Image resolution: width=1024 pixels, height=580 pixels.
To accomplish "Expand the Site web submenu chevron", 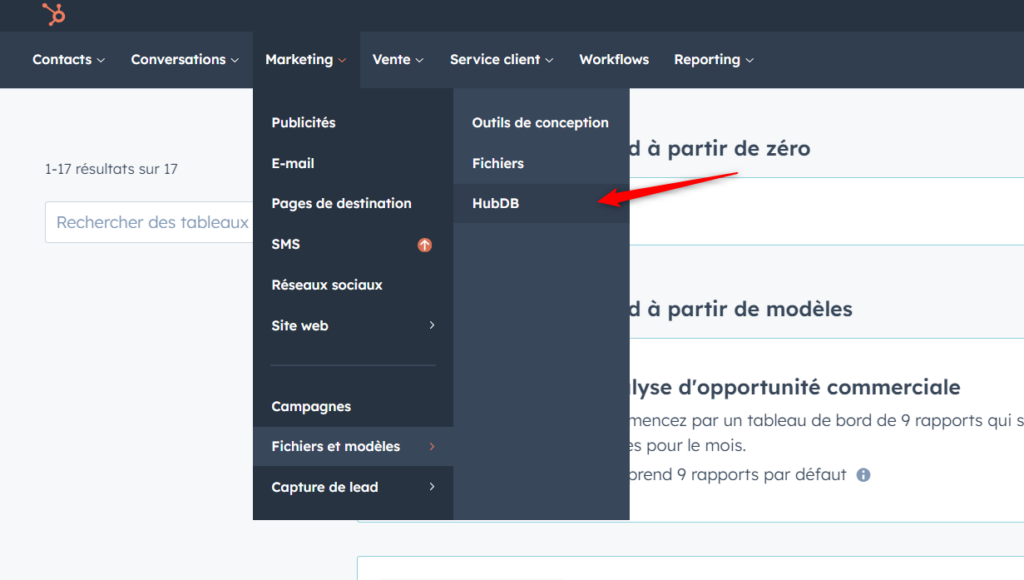I will click(x=431, y=325).
